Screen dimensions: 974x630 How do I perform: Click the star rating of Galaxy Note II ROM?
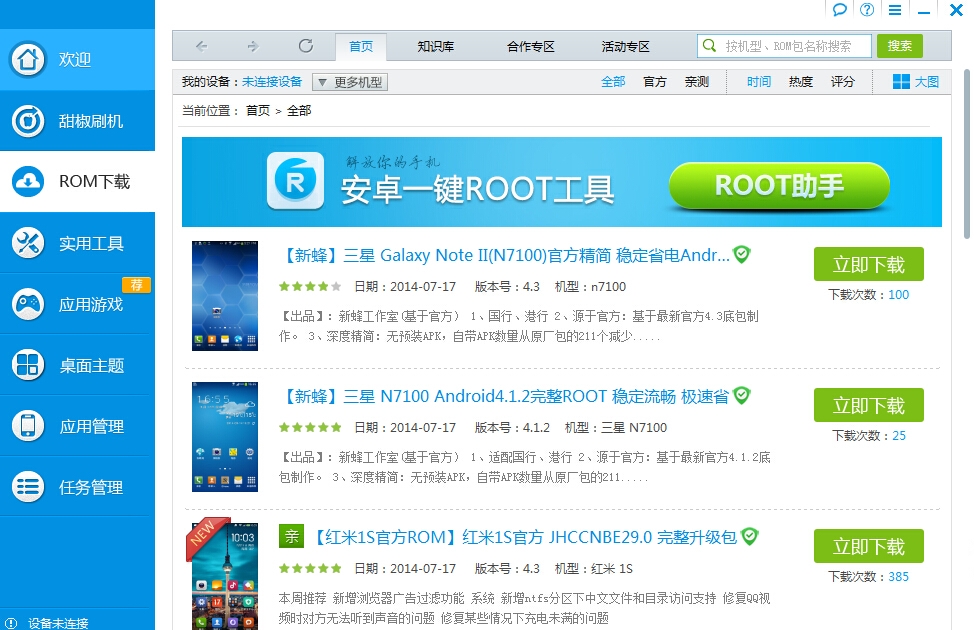[310, 286]
